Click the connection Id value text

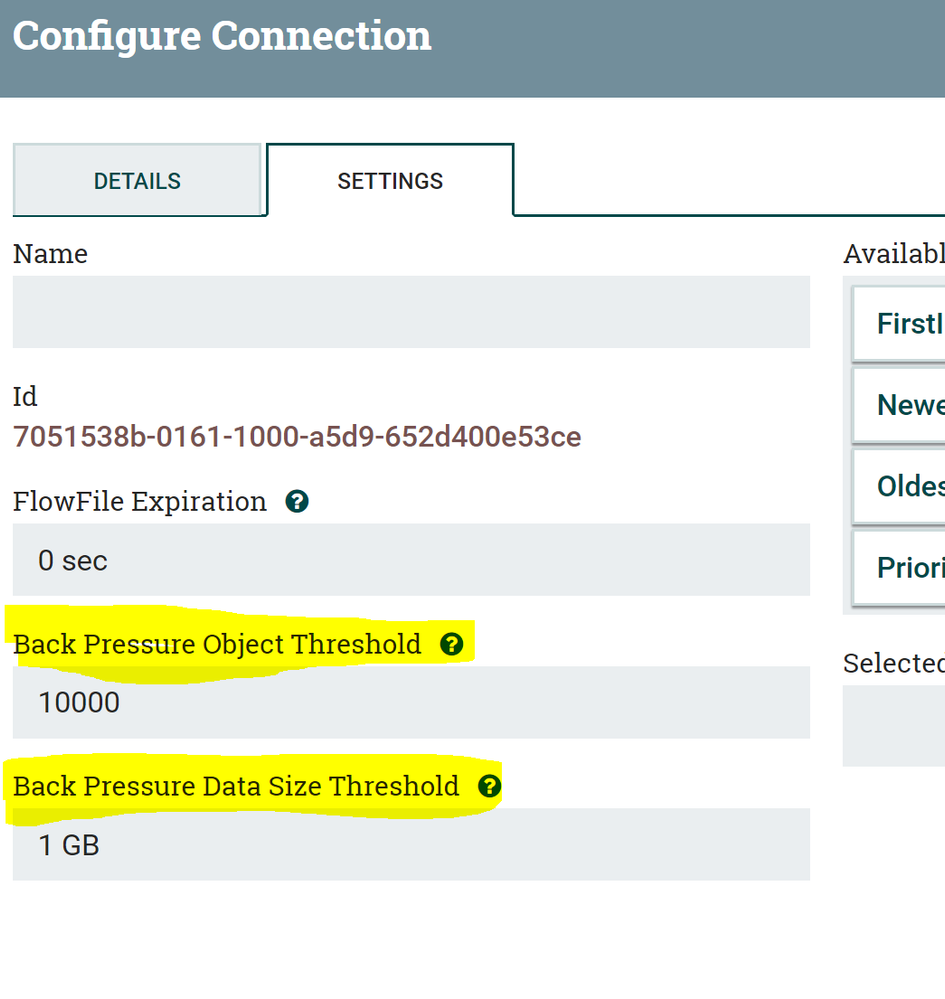[297, 437]
